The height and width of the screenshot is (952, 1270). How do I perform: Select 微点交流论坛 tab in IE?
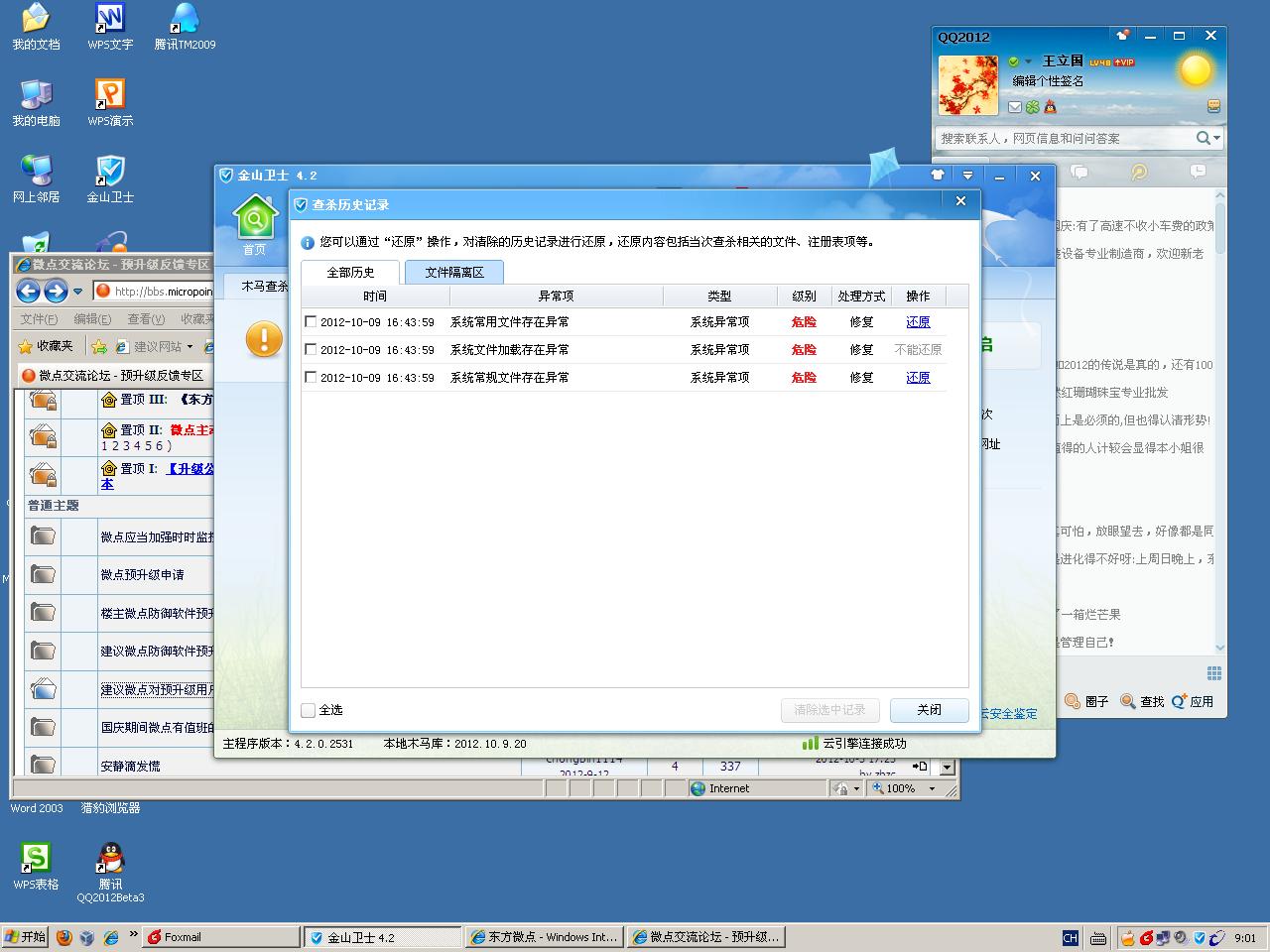[x=113, y=375]
